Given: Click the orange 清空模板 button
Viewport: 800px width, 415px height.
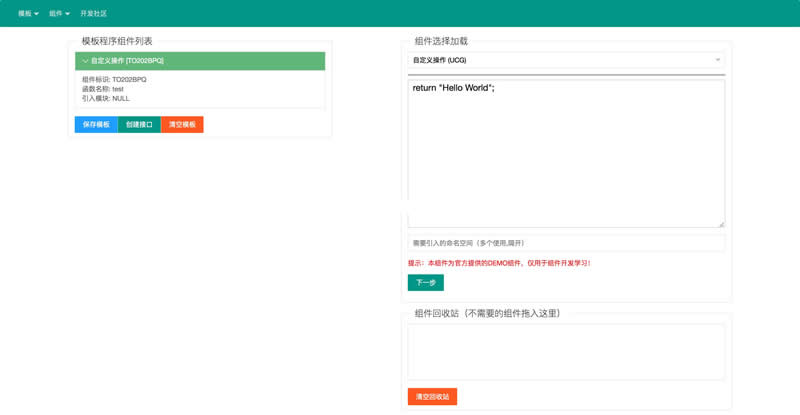Looking at the screenshot, I should coord(182,125).
